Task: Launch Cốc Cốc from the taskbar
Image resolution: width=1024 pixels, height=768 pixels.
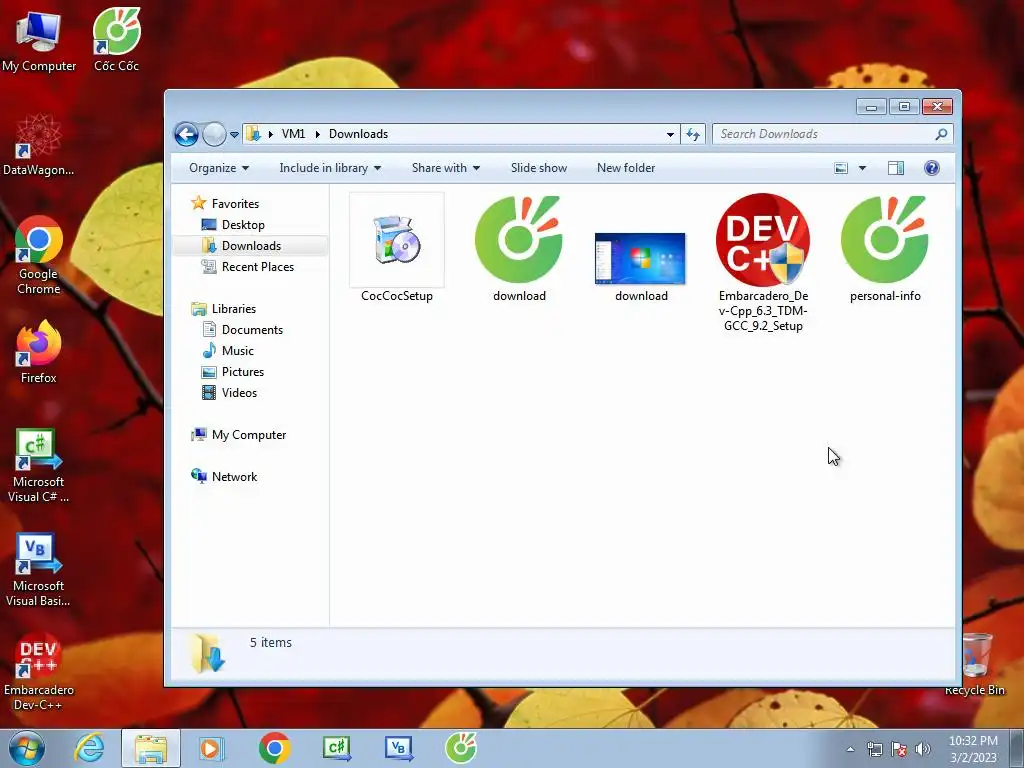Action: [461, 748]
